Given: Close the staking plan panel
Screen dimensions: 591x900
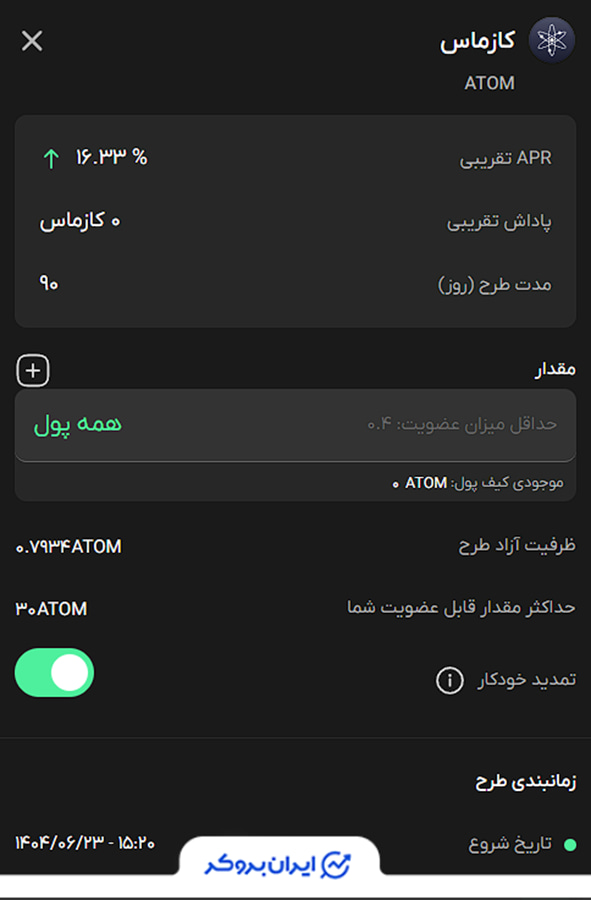Looking at the screenshot, I should 31,41.
